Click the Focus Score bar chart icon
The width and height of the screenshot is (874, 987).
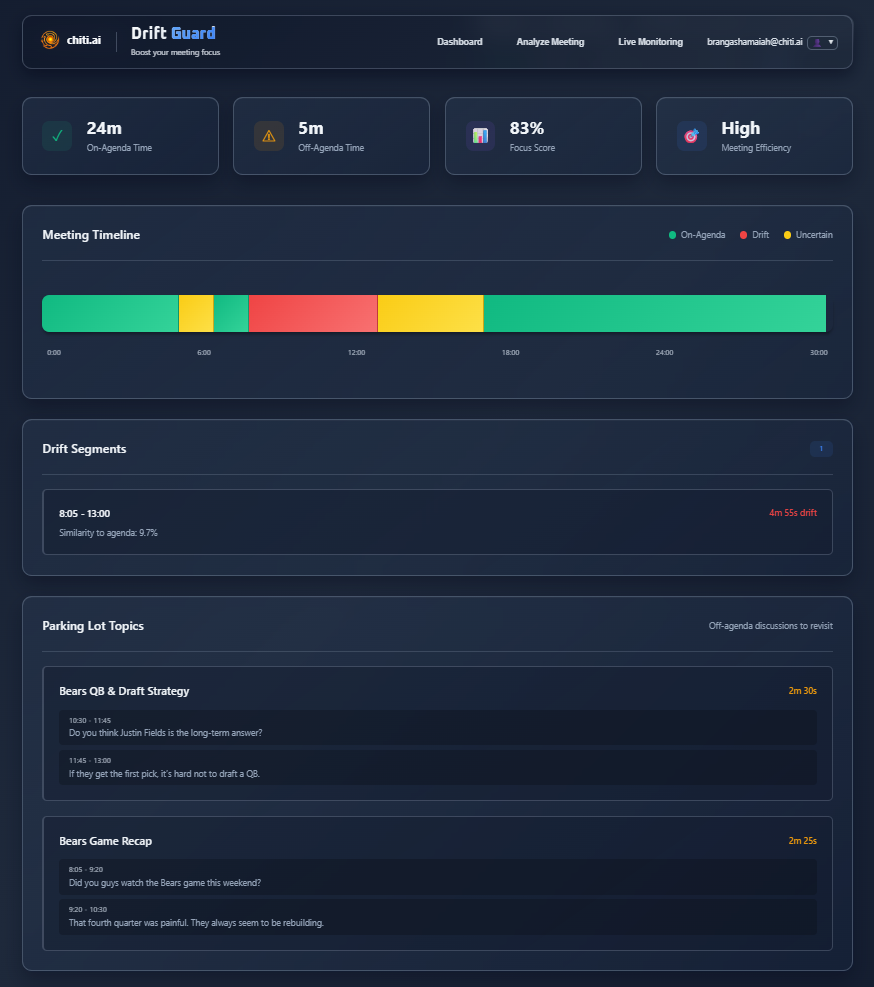tap(480, 135)
